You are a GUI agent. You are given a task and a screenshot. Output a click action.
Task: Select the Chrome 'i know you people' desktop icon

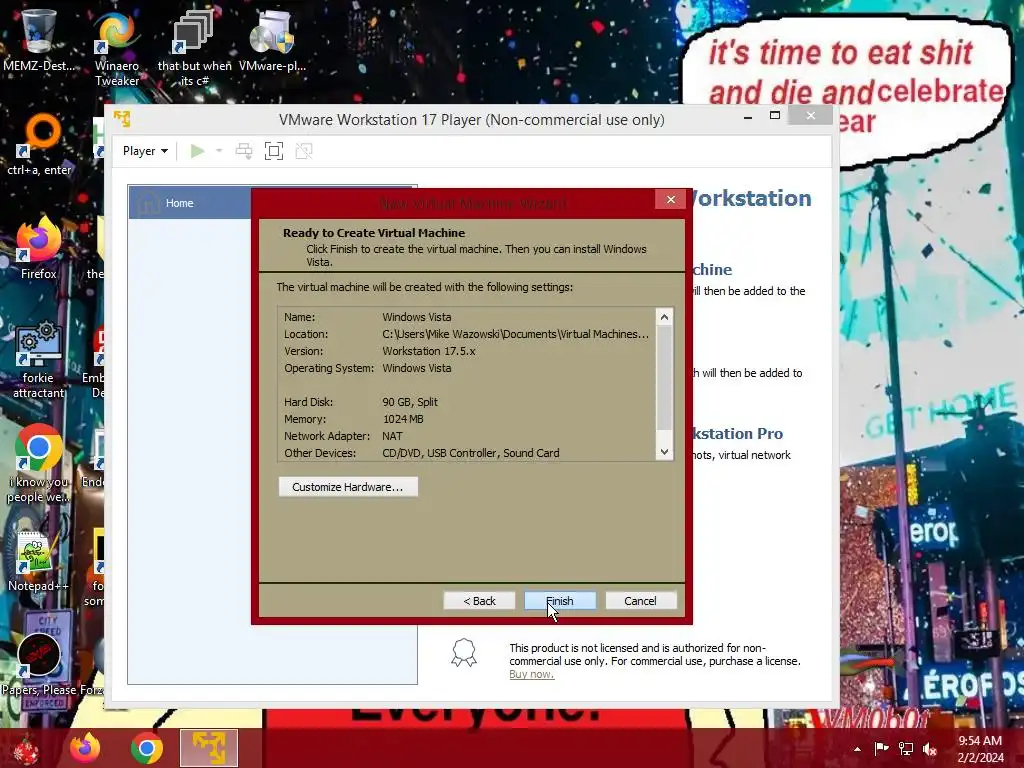click(38, 464)
